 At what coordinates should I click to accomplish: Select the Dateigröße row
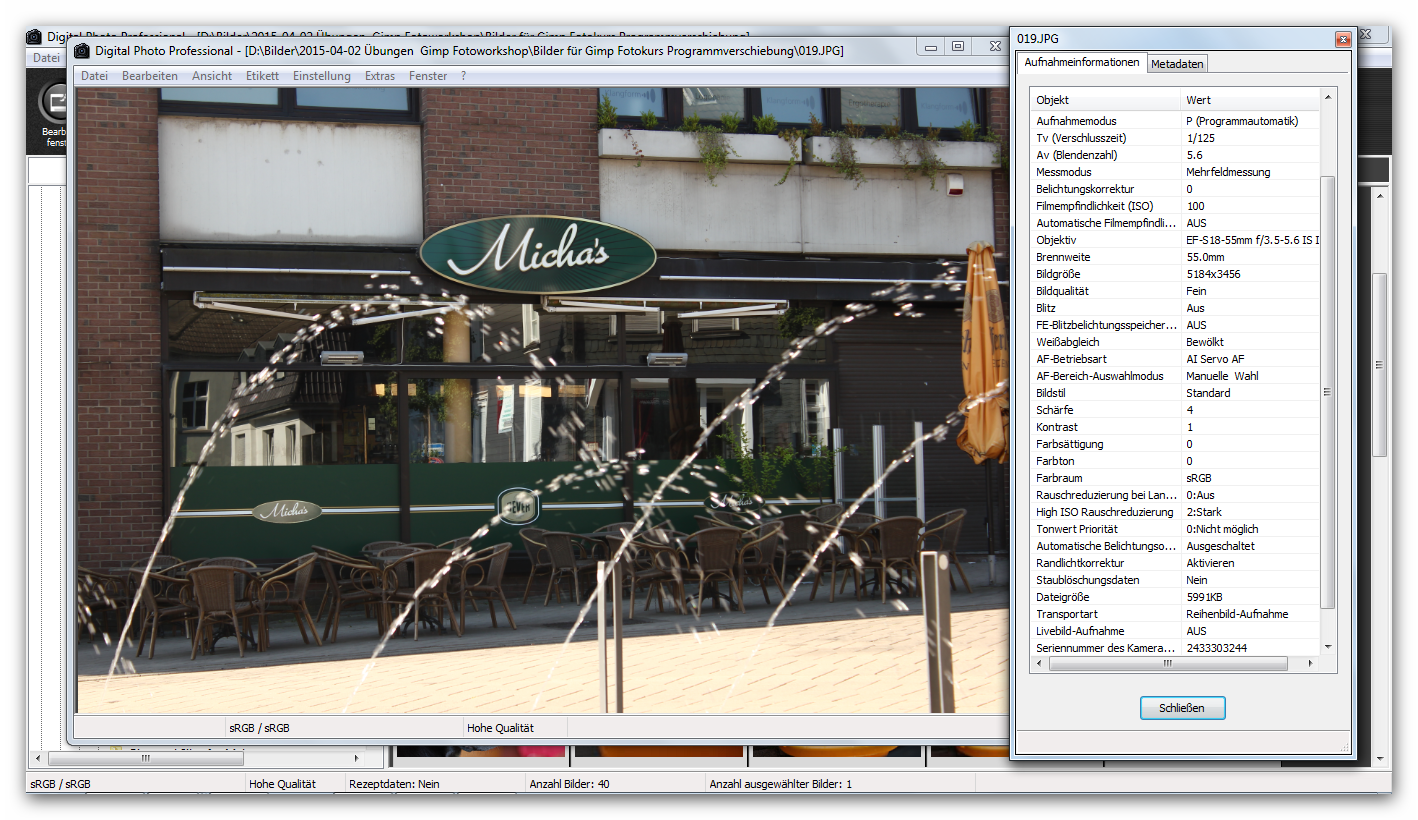coord(1175,597)
